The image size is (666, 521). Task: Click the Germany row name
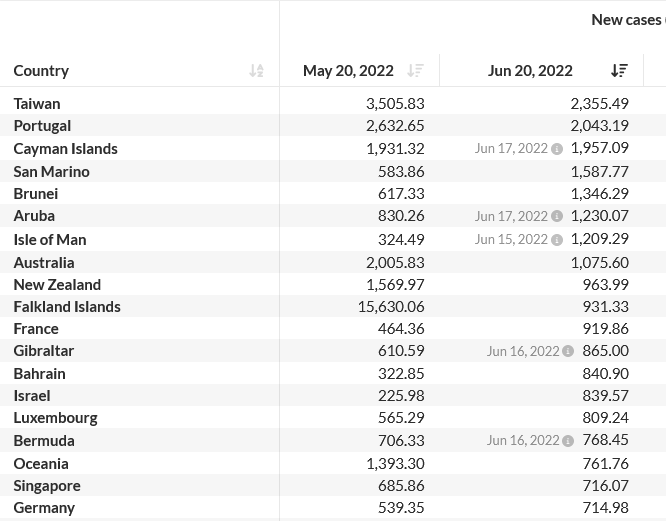(x=44, y=507)
